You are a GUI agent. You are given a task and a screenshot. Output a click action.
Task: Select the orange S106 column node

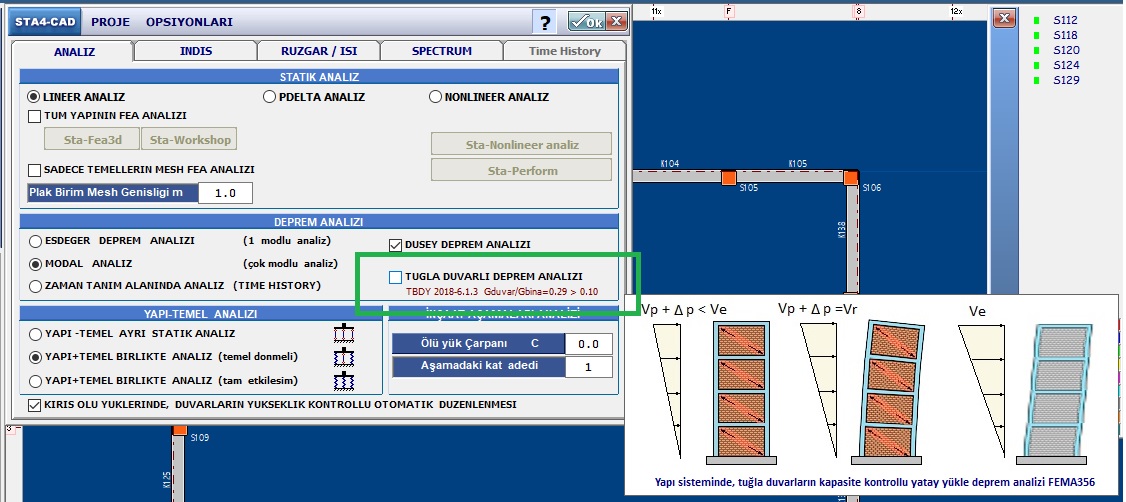[x=850, y=177]
